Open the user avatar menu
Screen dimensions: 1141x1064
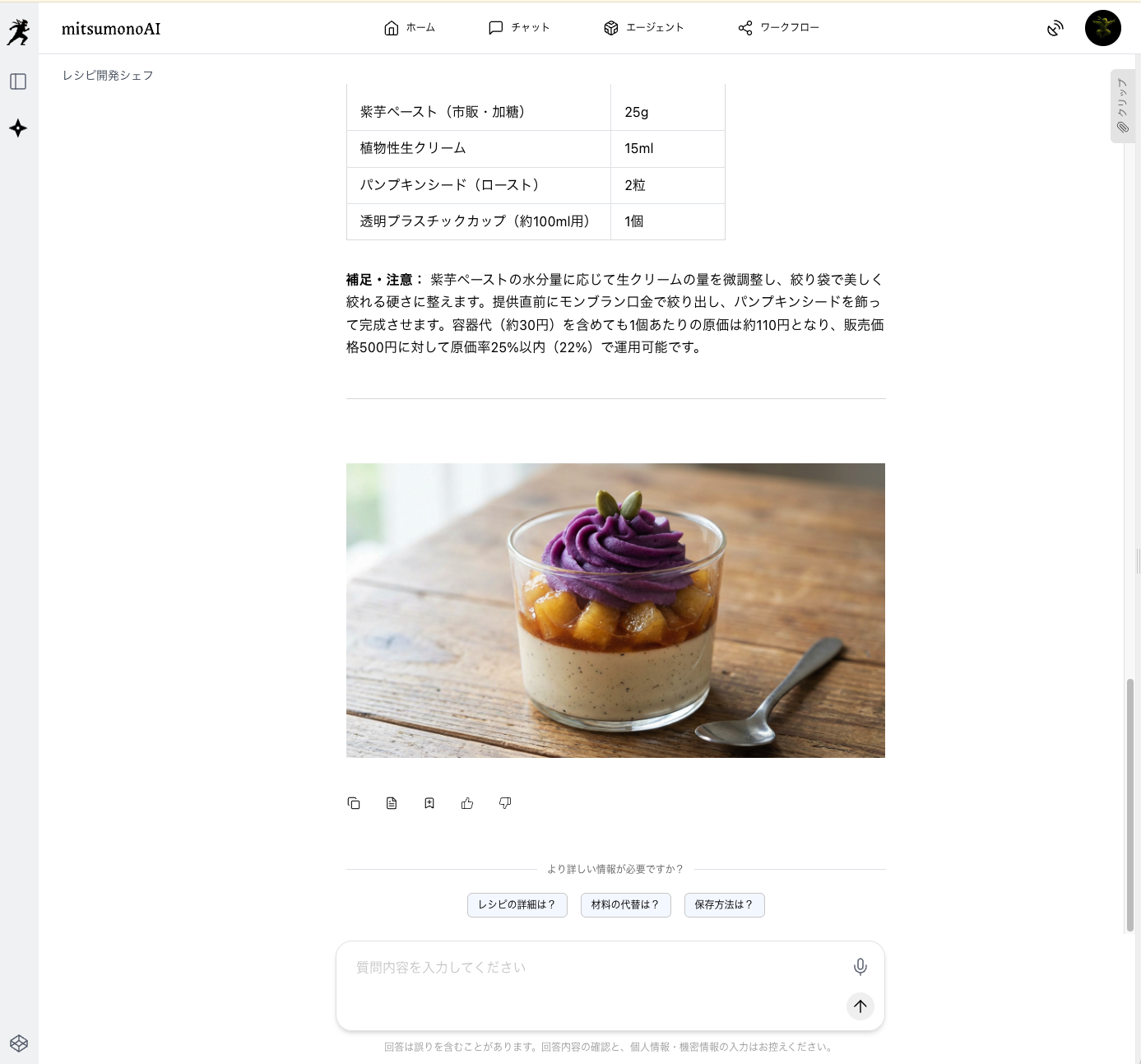coord(1103,28)
